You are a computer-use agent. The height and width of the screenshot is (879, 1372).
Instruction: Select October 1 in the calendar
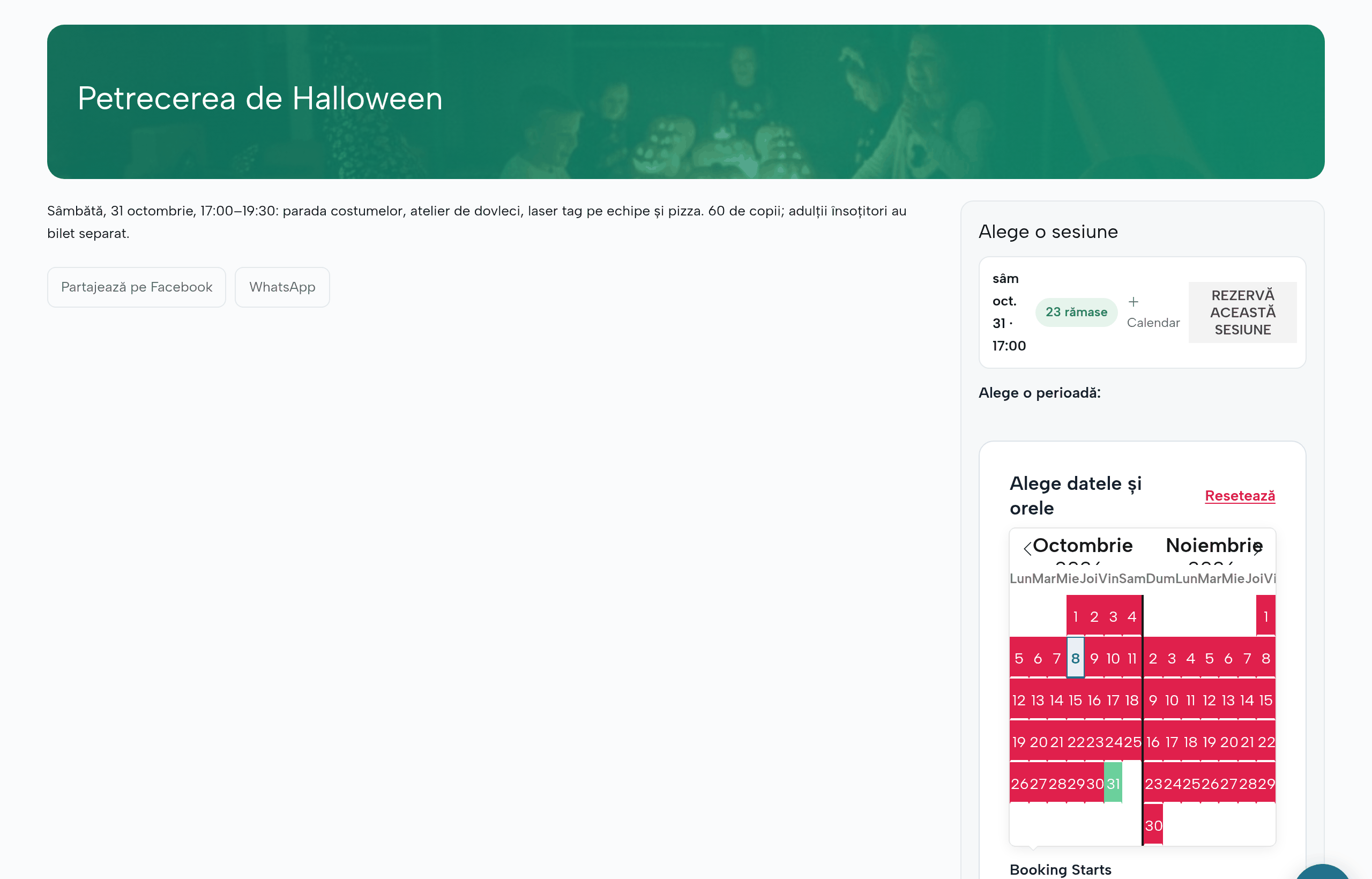tap(1075, 616)
